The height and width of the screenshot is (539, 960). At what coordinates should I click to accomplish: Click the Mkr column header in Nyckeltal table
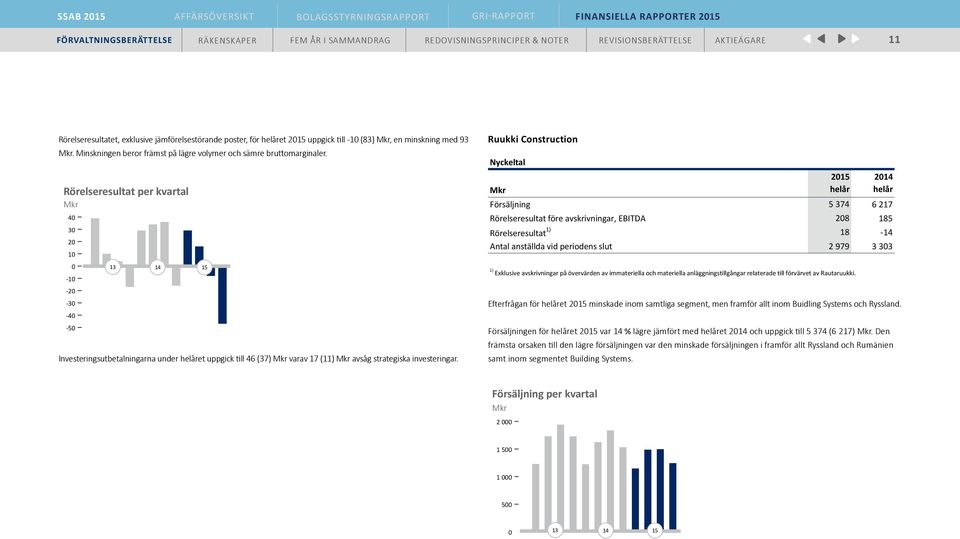coord(497,190)
